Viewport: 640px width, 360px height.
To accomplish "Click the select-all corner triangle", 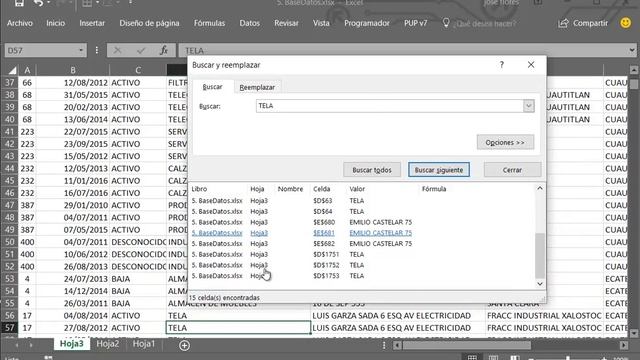I will [12, 70].
